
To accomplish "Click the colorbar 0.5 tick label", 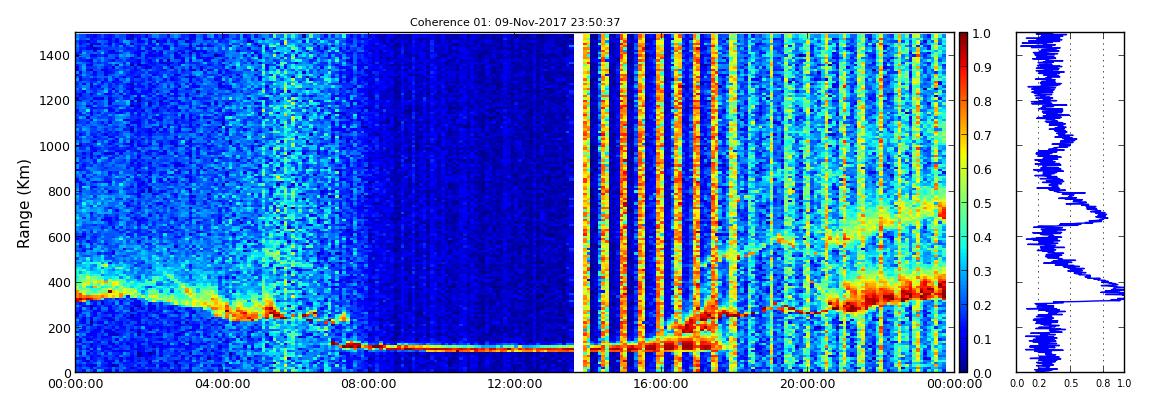I will point(982,204).
